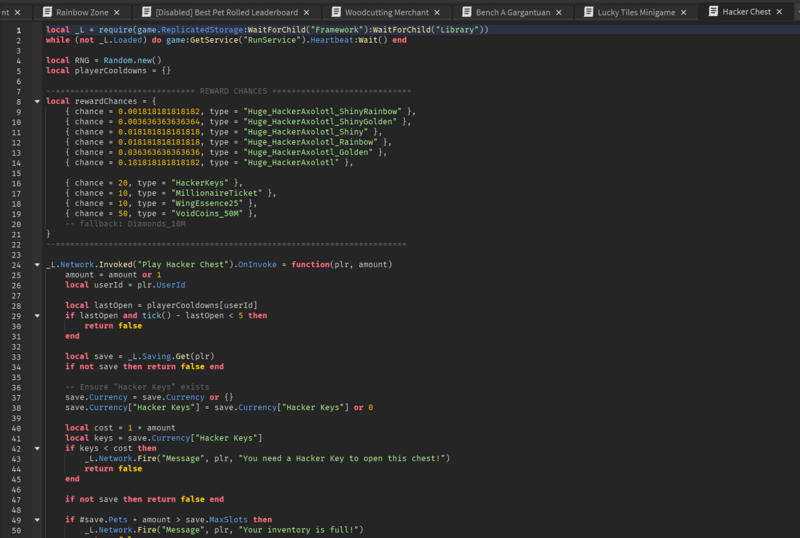The width and height of the screenshot is (800, 538).
Task: Click the Woodcutting Merchant tab's script icon
Action: coord(334,12)
